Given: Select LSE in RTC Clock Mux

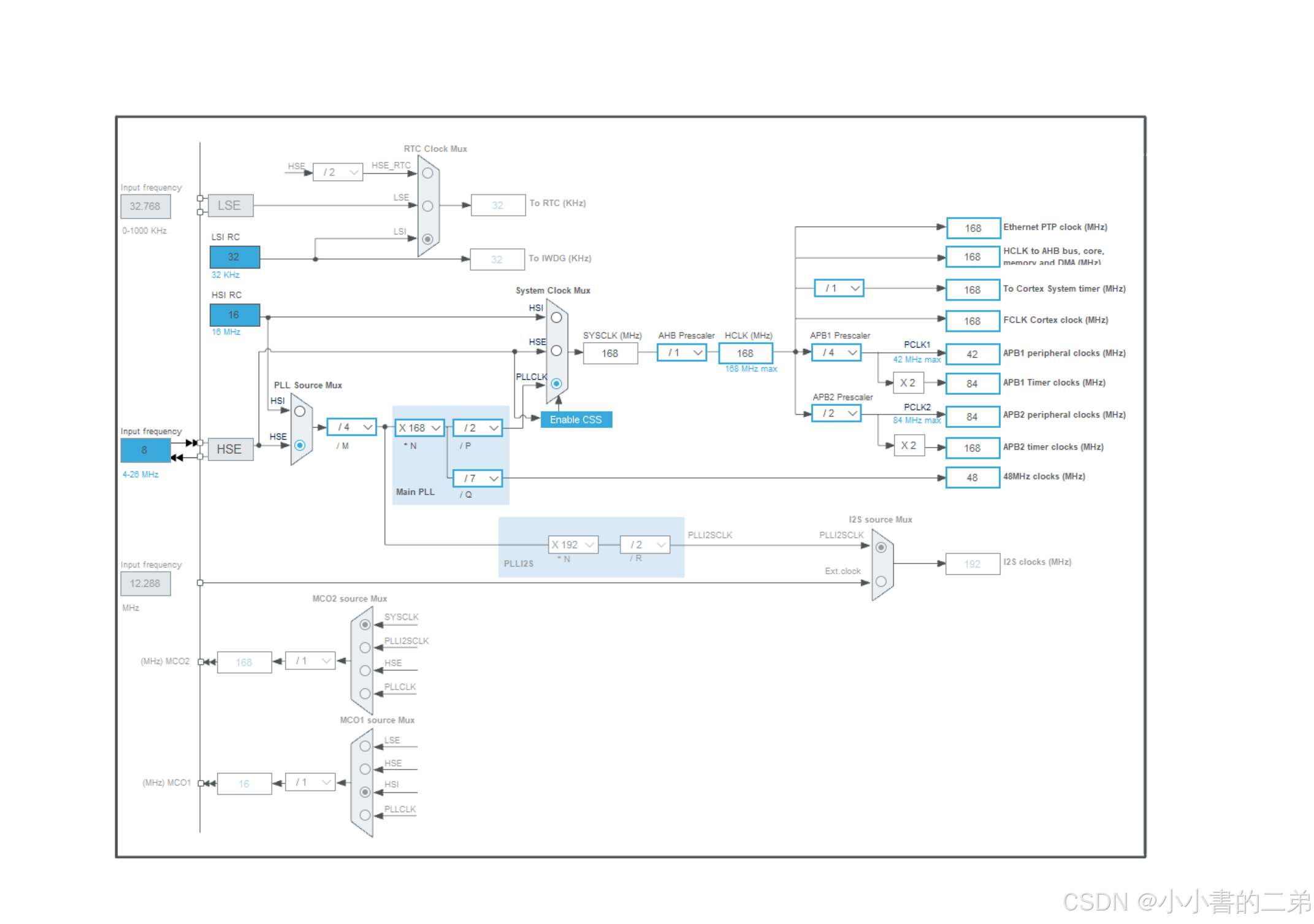Looking at the screenshot, I should (428, 206).
